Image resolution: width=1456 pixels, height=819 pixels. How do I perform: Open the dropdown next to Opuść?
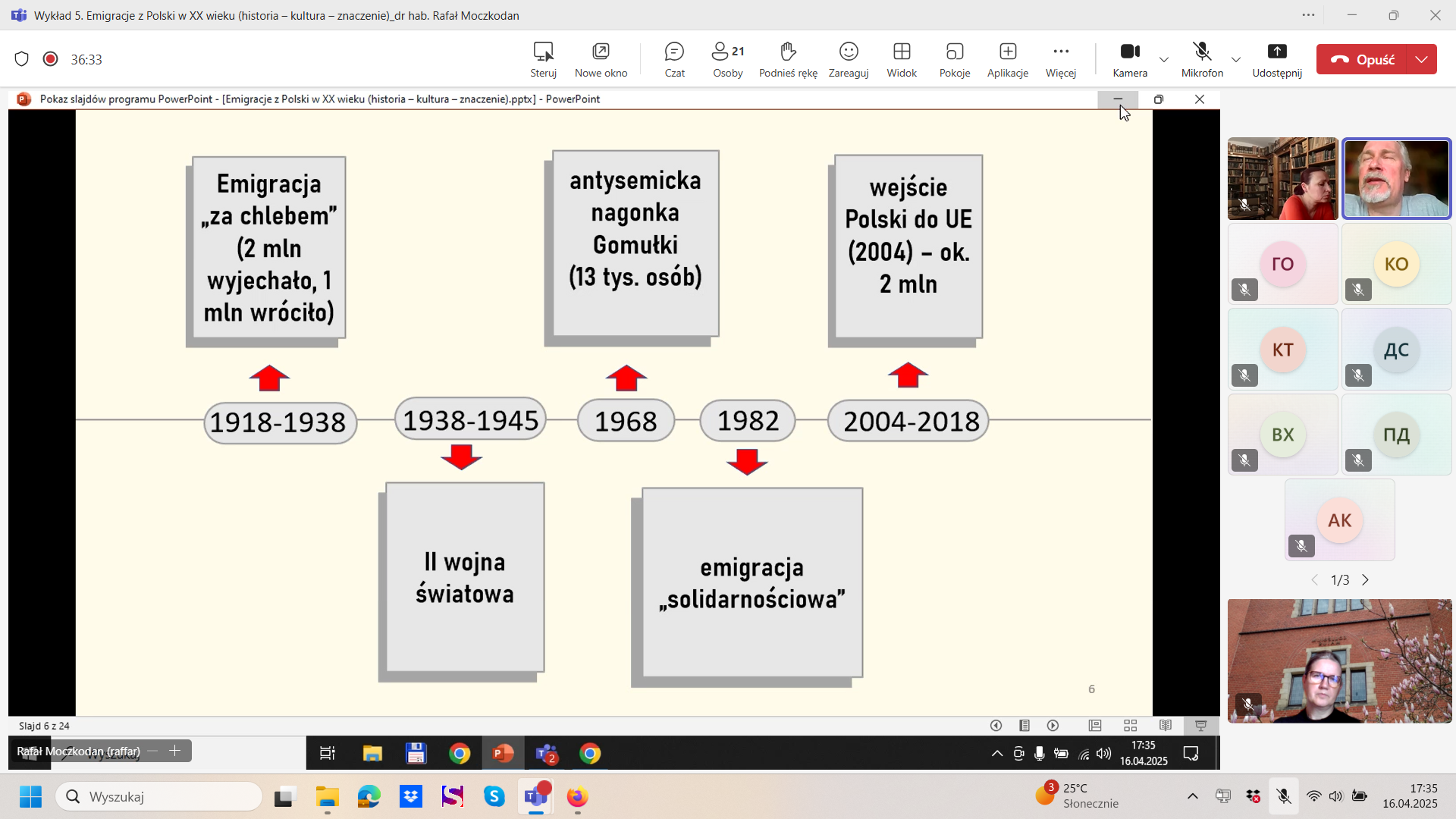click(1421, 59)
